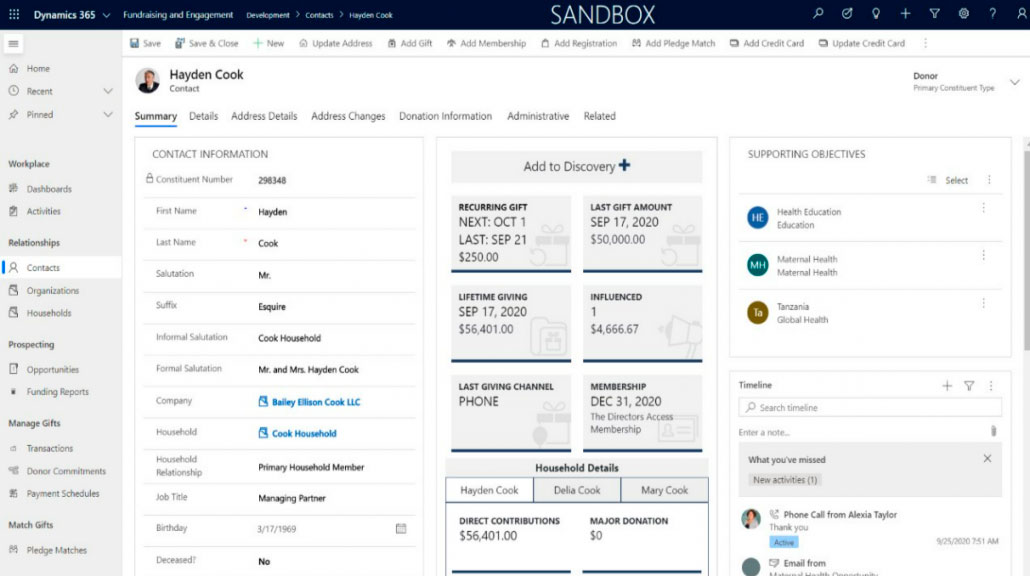Image resolution: width=1030 pixels, height=576 pixels.
Task: Click Select in Supporting Objectives
Action: (x=948, y=180)
